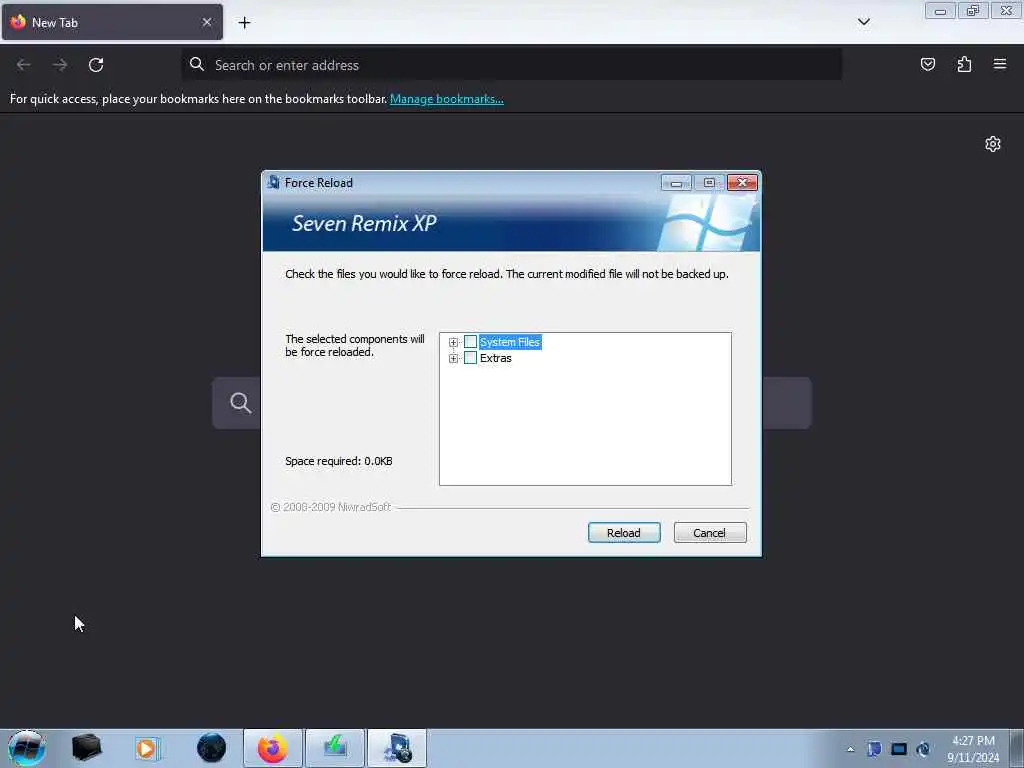Viewport: 1024px width, 768px height.
Task: Close the New Tab tab
Action: tap(206, 22)
